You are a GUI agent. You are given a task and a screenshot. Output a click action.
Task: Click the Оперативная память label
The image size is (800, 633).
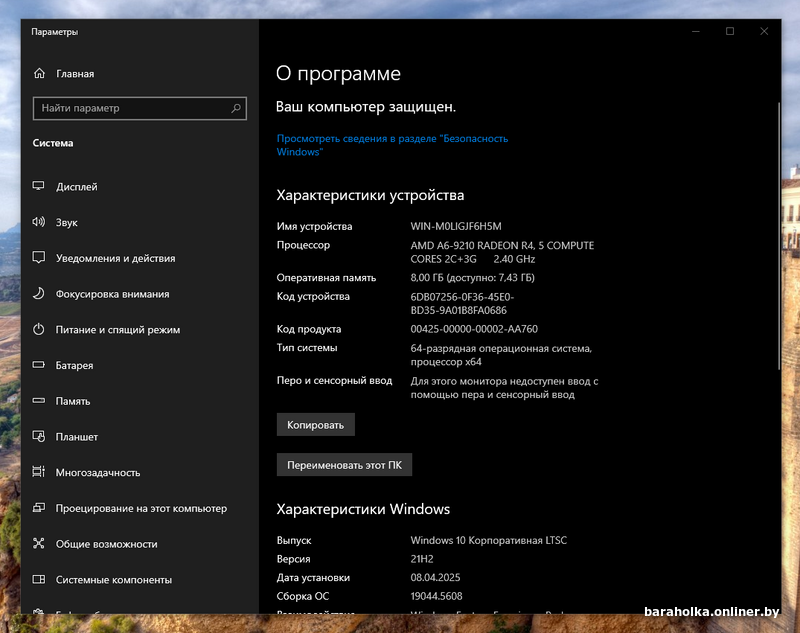(326, 277)
